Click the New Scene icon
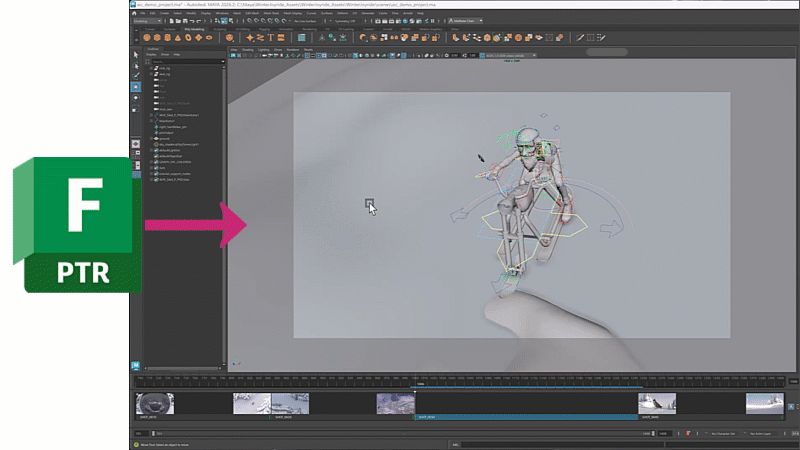The height and width of the screenshot is (450, 800). pos(171,21)
